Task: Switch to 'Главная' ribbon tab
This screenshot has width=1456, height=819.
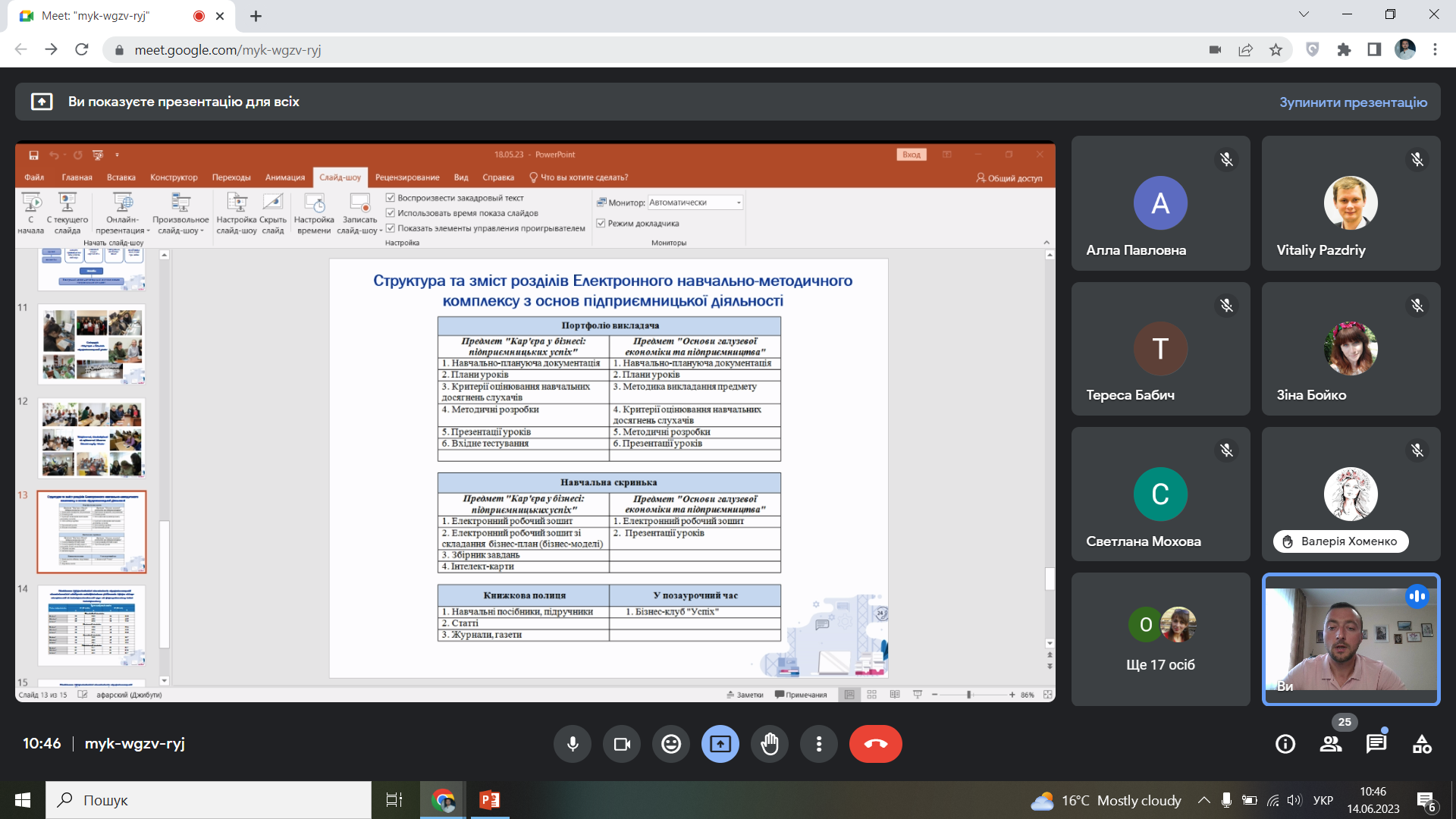Action: (x=77, y=177)
